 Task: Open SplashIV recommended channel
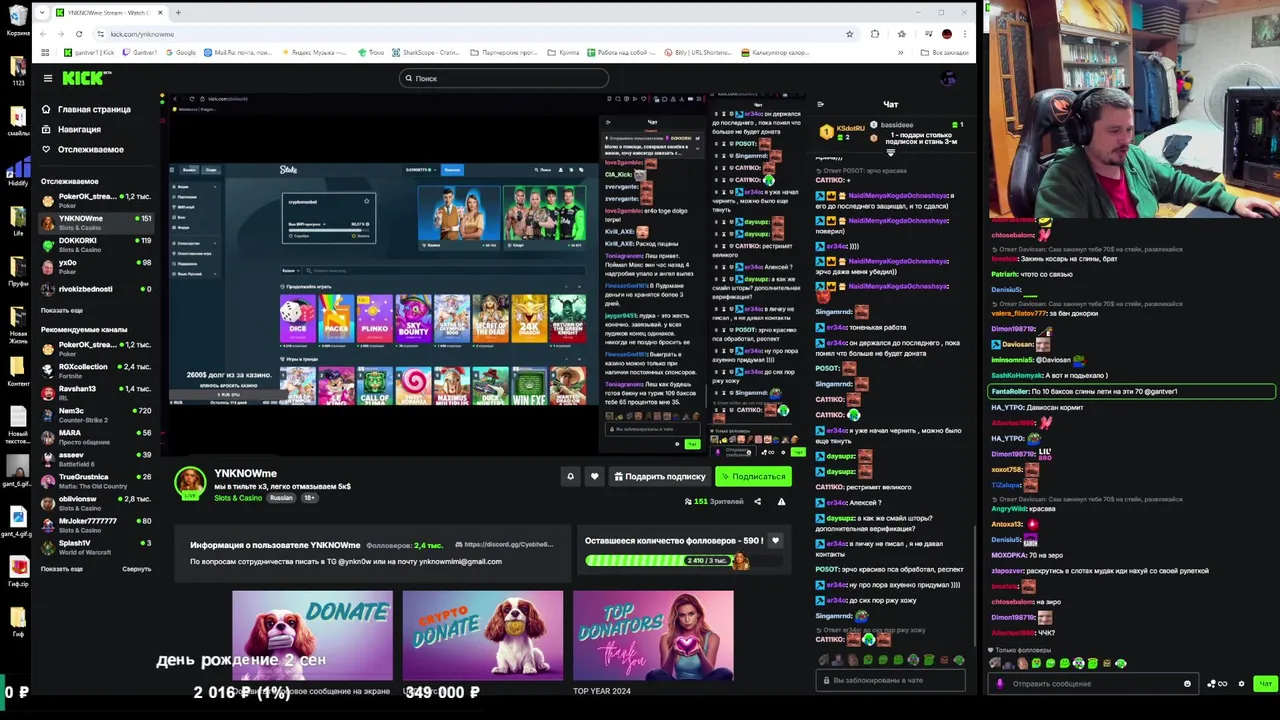tap(96, 546)
